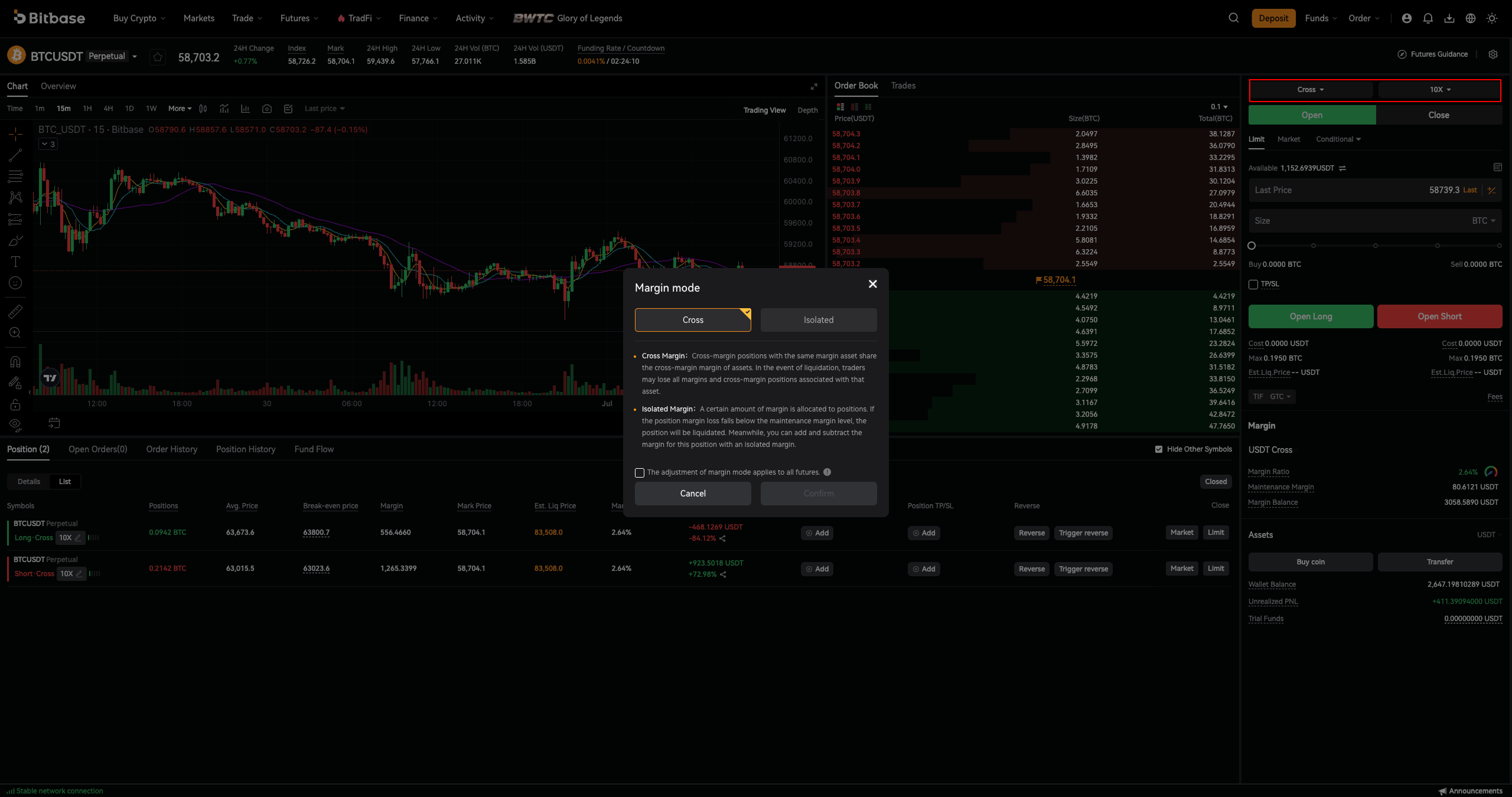
Task: Click the Last Price input field
Action: click(1375, 190)
